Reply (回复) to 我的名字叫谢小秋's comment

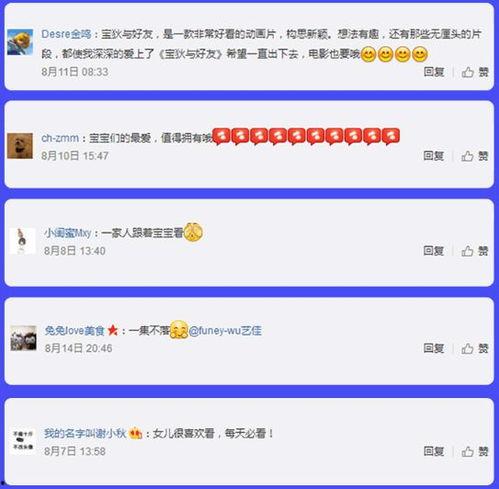pyautogui.click(x=434, y=451)
